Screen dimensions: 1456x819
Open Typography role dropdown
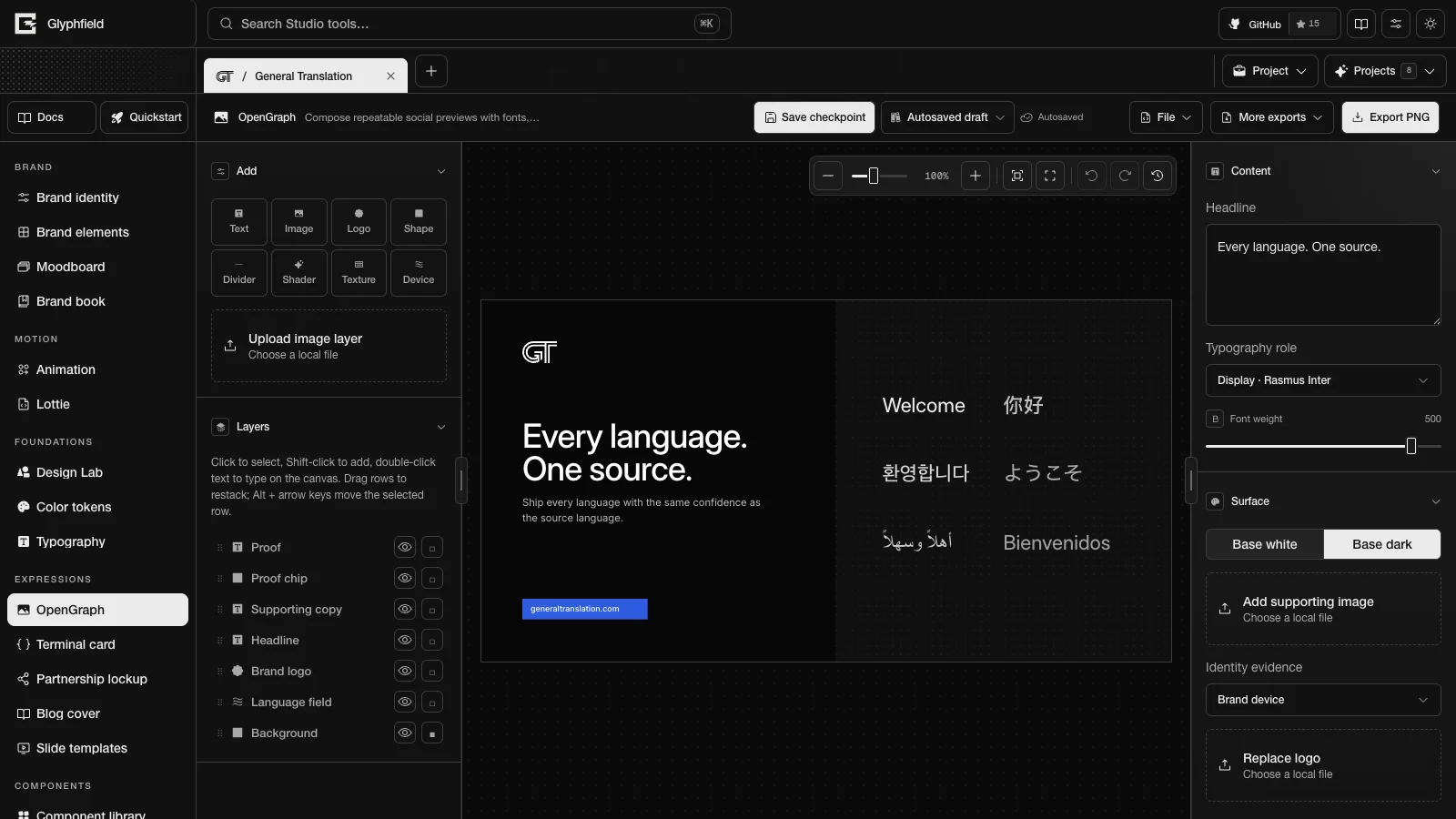1323,380
